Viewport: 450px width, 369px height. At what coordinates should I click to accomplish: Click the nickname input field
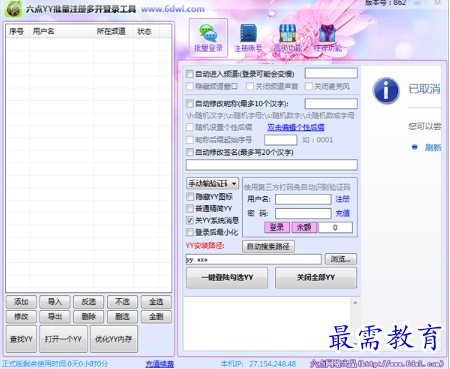331,104
